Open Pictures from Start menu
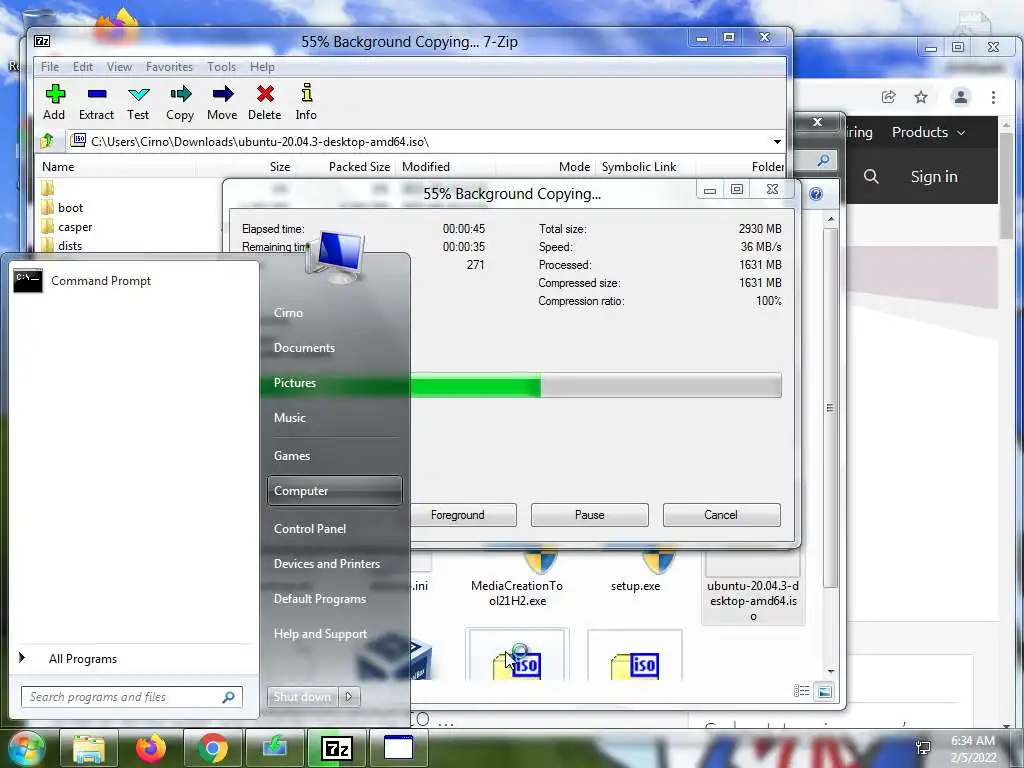The image size is (1024, 768). click(295, 383)
